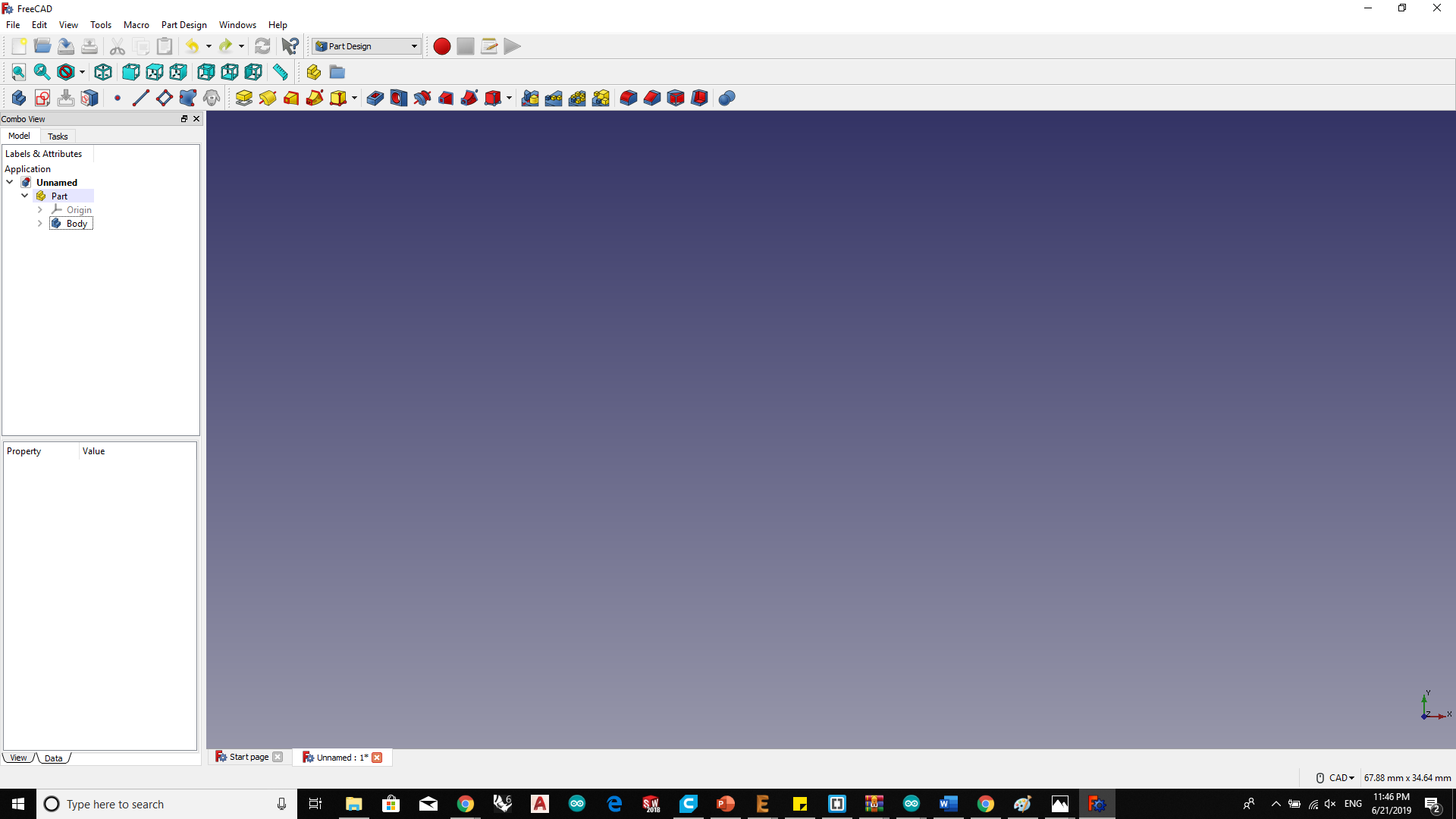Open the Part Design workbench dropdown
The image size is (1456, 819).
[414, 46]
